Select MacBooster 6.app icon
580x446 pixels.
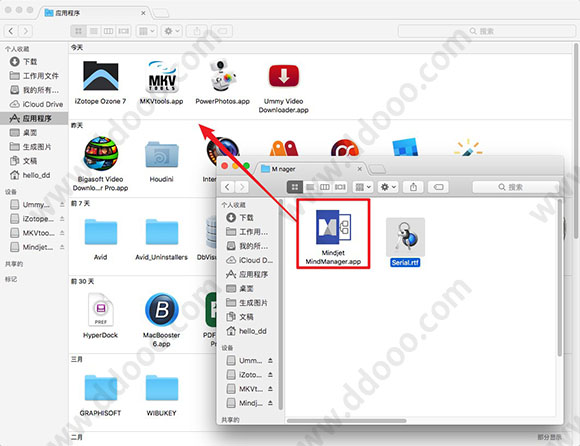coord(162,310)
